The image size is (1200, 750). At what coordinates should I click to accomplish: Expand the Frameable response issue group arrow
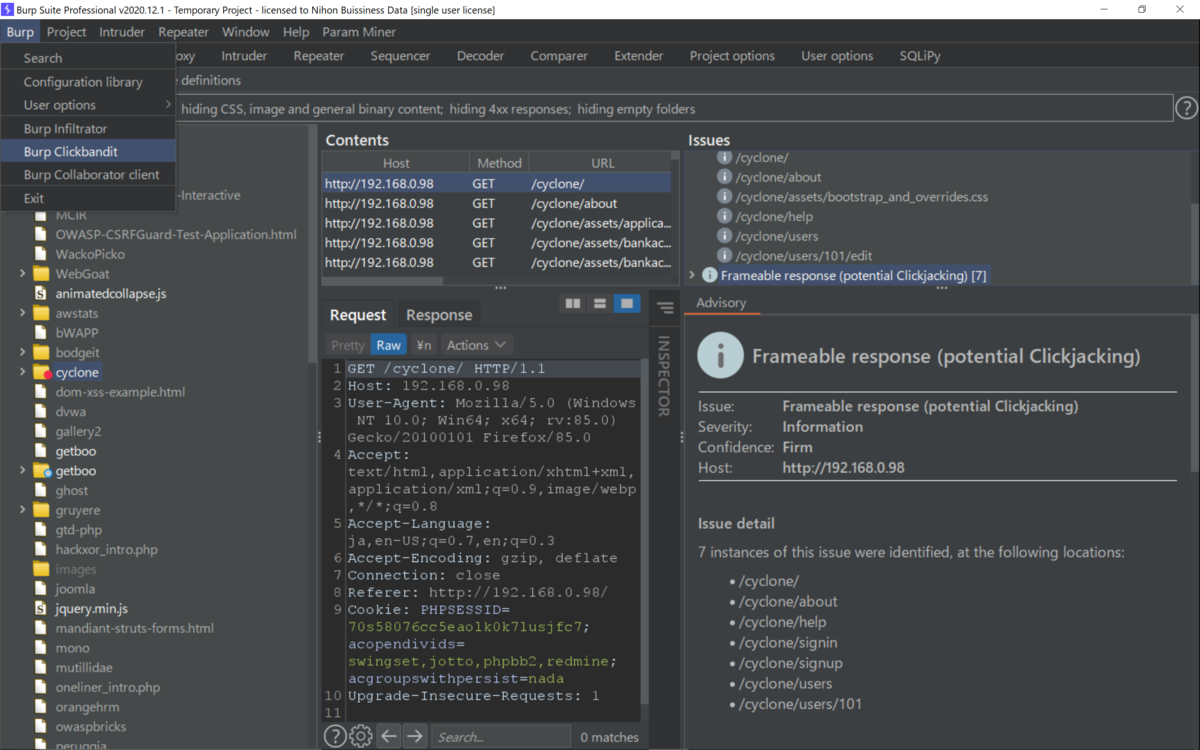pos(692,275)
